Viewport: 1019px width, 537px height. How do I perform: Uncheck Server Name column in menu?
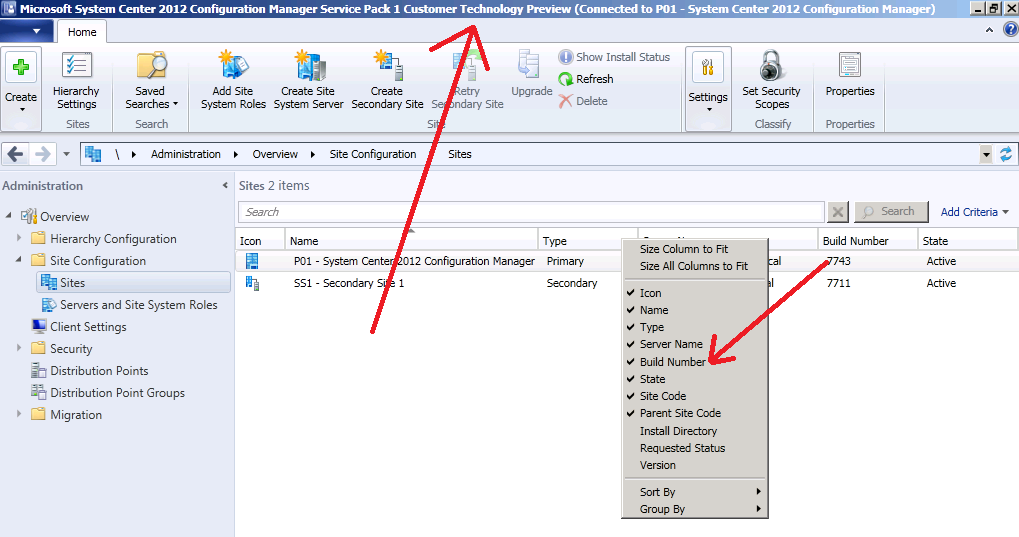click(x=694, y=344)
